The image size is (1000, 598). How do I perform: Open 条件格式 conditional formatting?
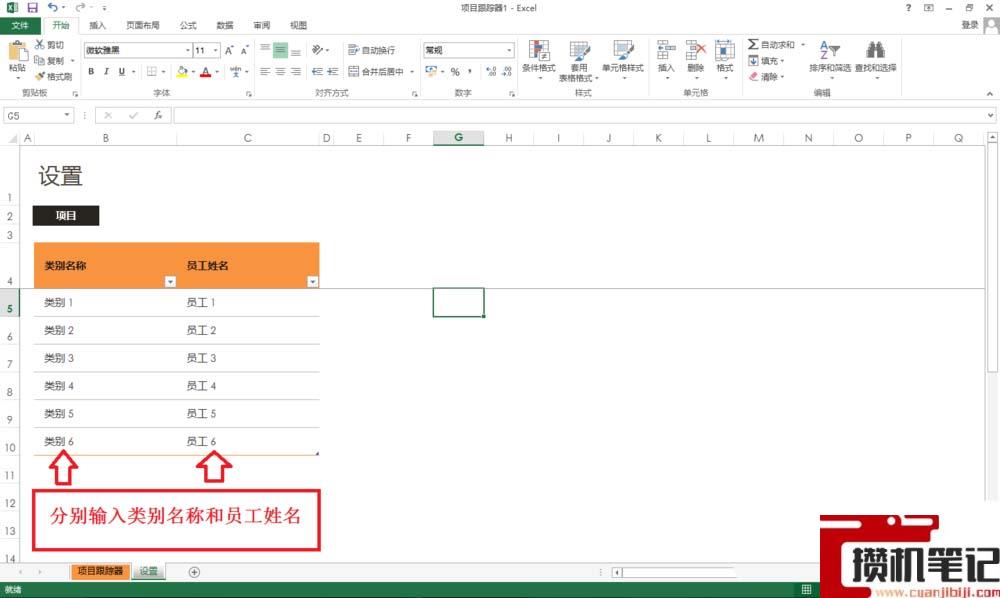point(539,60)
